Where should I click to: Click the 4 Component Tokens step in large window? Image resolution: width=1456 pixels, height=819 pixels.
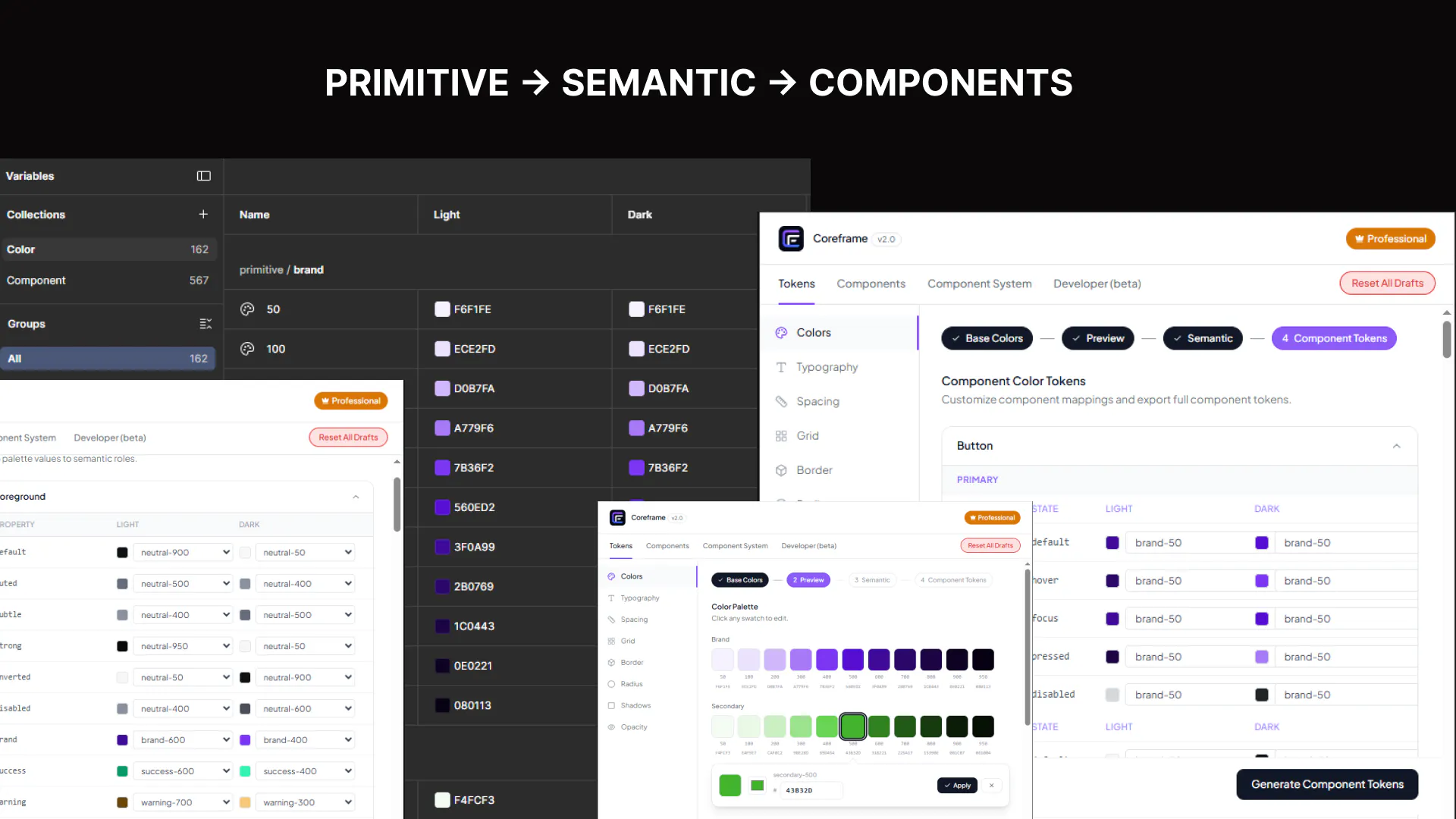pyautogui.click(x=1334, y=338)
